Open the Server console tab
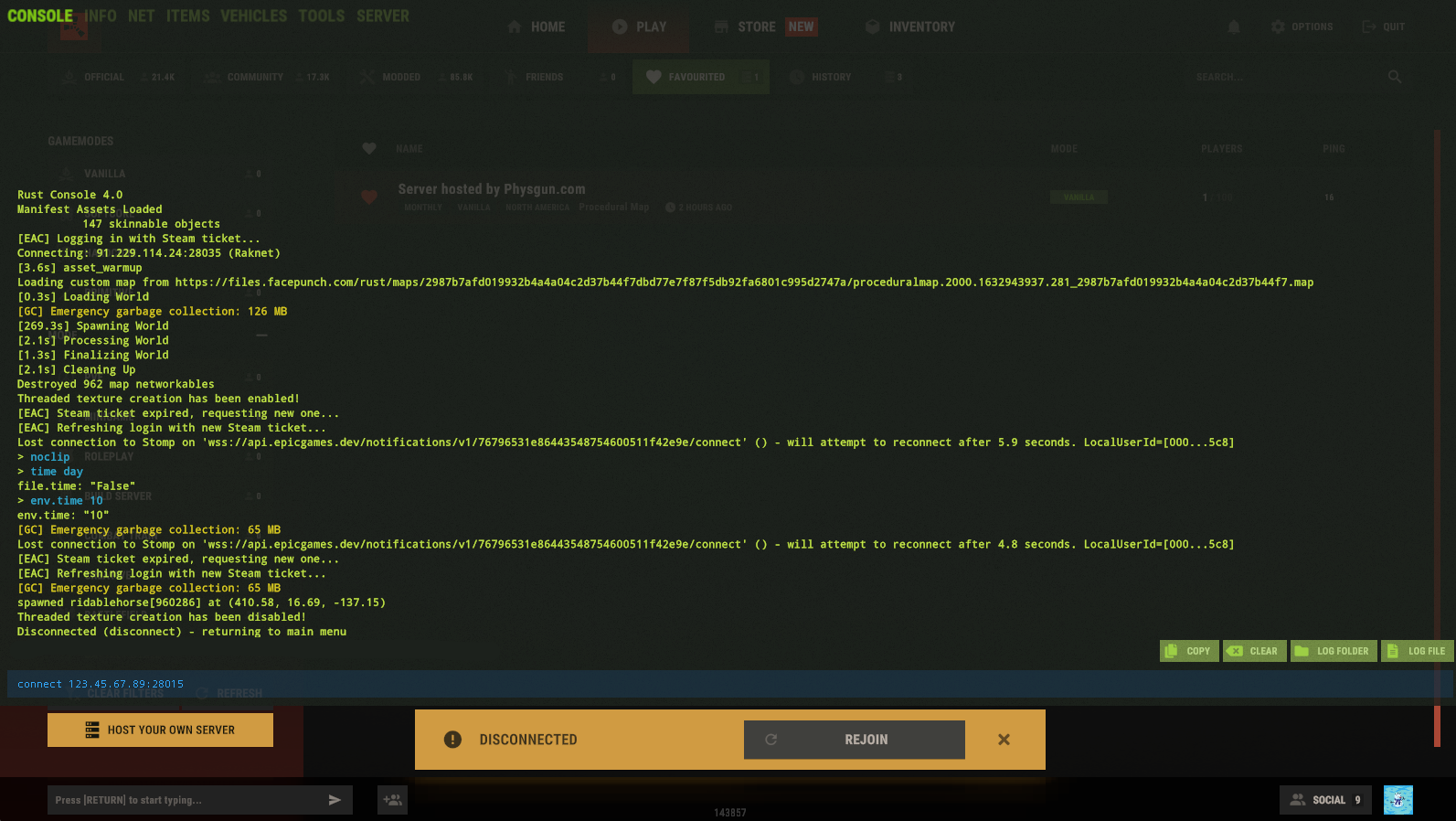1456x821 pixels. pos(382,16)
